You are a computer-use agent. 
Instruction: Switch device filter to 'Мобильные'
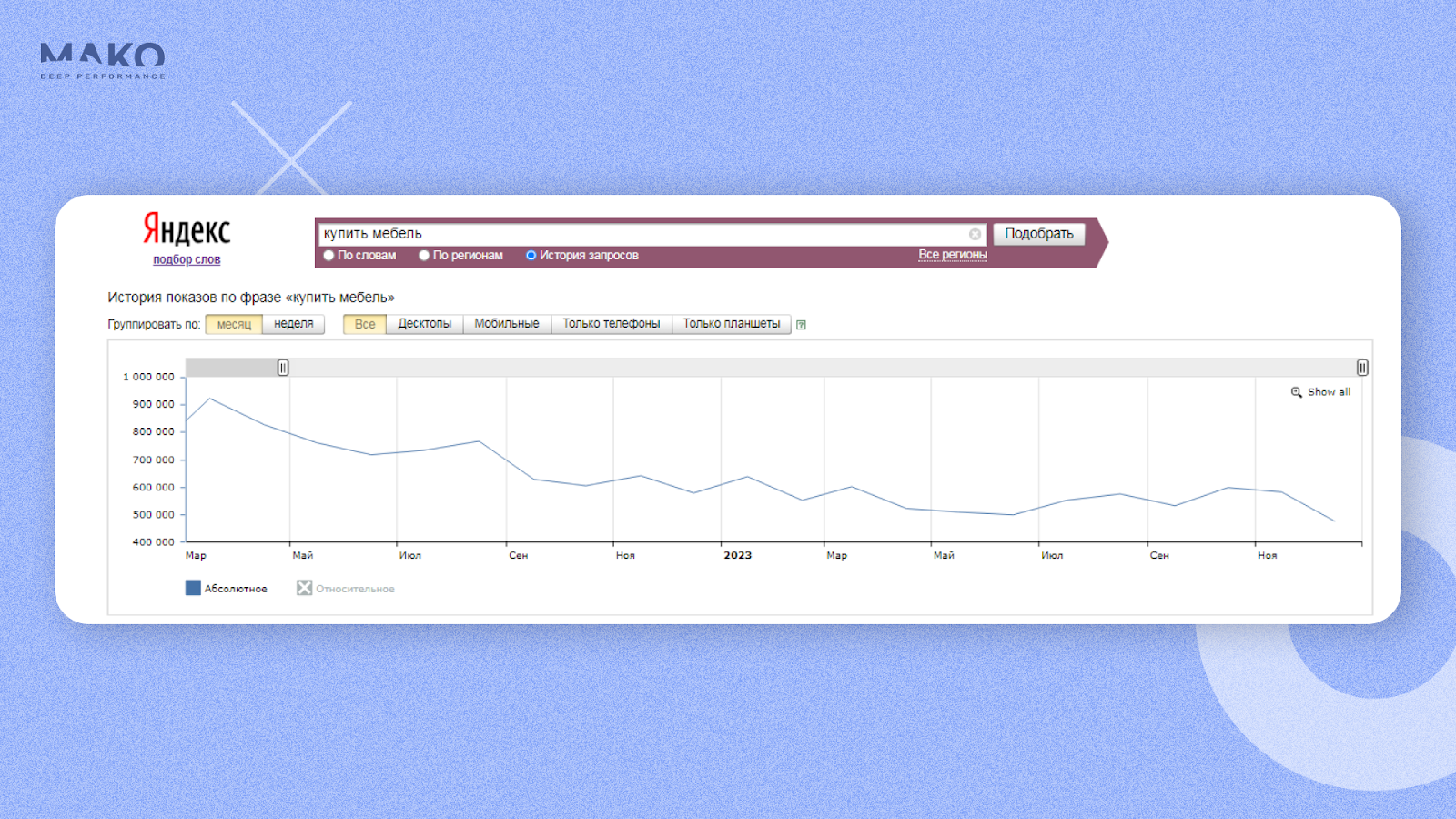[507, 324]
